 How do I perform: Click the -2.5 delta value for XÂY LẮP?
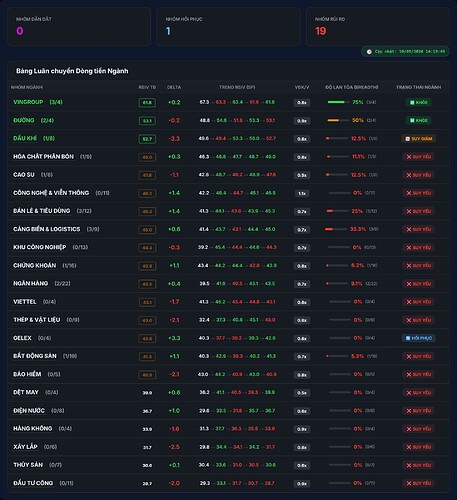point(174,447)
